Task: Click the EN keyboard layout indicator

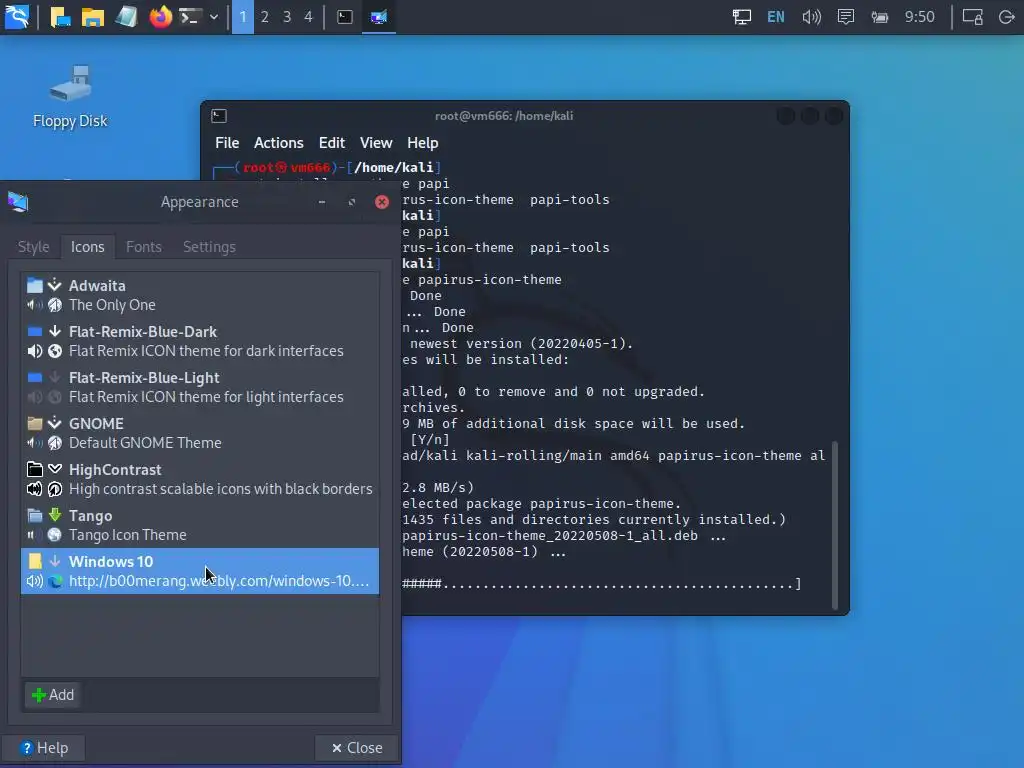Action: (x=776, y=17)
